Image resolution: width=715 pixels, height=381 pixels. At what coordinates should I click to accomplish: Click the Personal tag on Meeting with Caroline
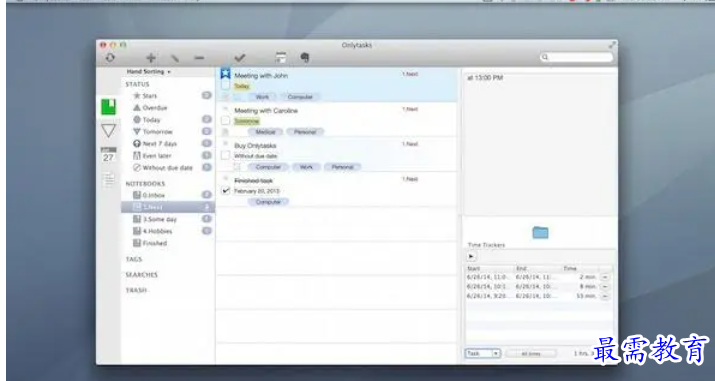305,132
